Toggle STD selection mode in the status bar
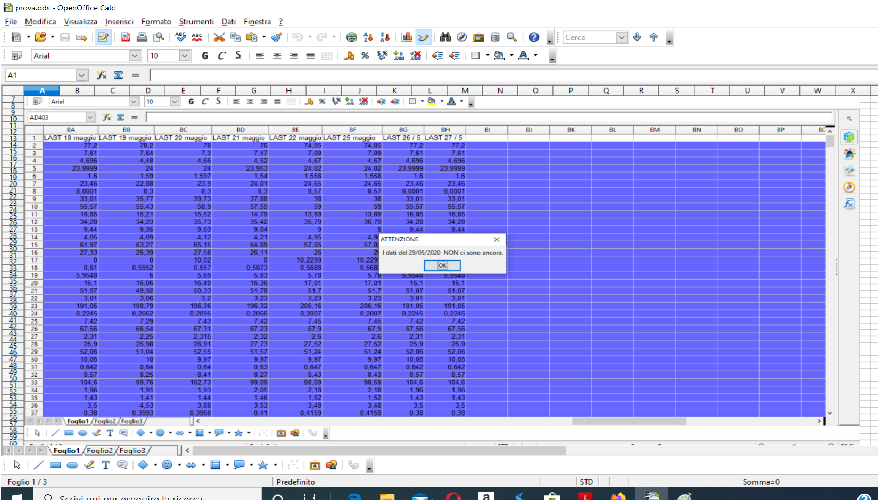The width and height of the screenshot is (878, 500). click(x=586, y=482)
